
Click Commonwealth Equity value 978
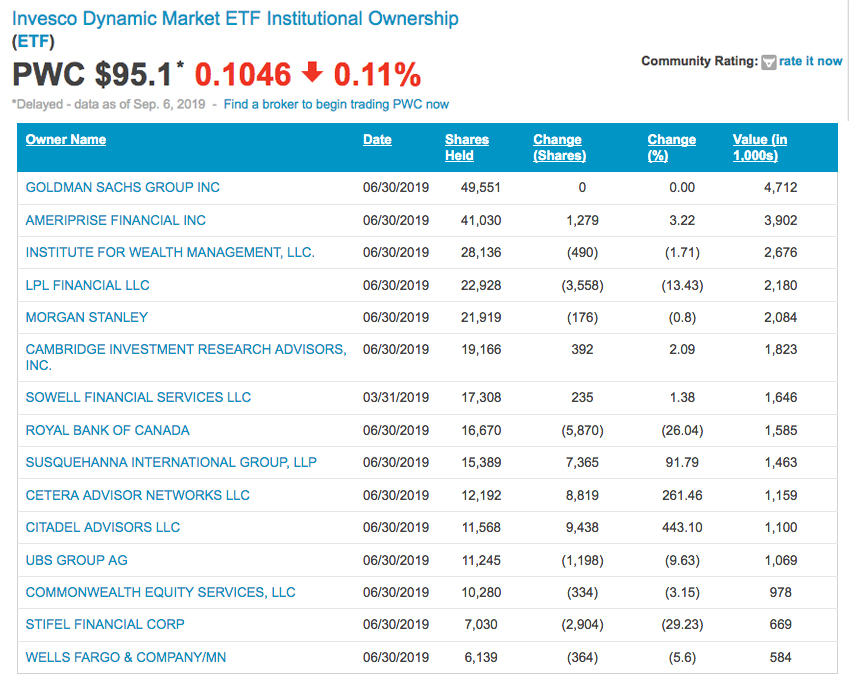(x=781, y=592)
